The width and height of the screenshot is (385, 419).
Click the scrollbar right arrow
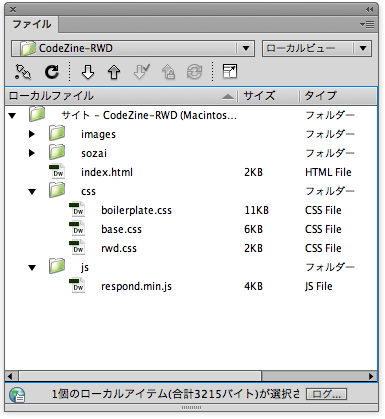click(x=371, y=376)
